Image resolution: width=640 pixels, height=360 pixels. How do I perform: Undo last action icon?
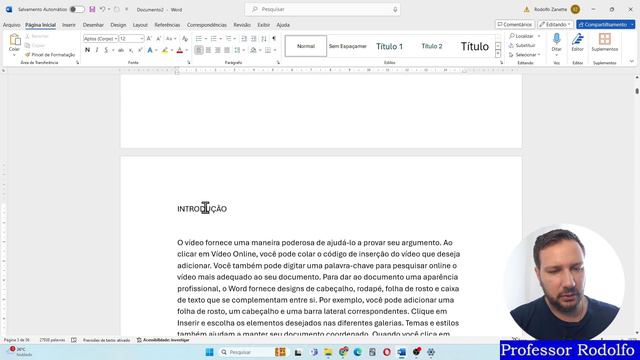tap(102, 9)
